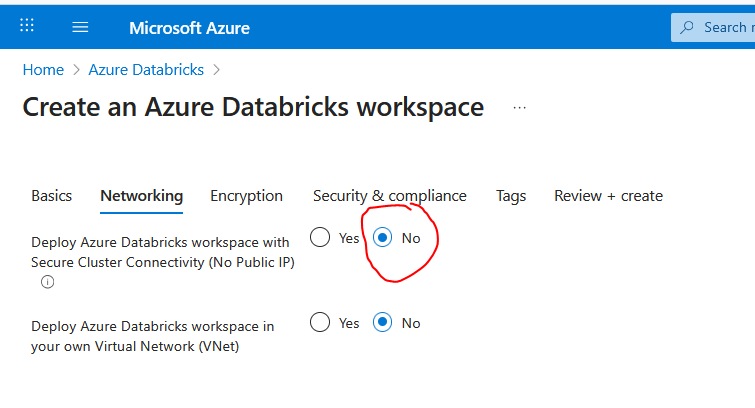
Task: Select No for Secure Cluster Connectivity
Action: point(382,238)
